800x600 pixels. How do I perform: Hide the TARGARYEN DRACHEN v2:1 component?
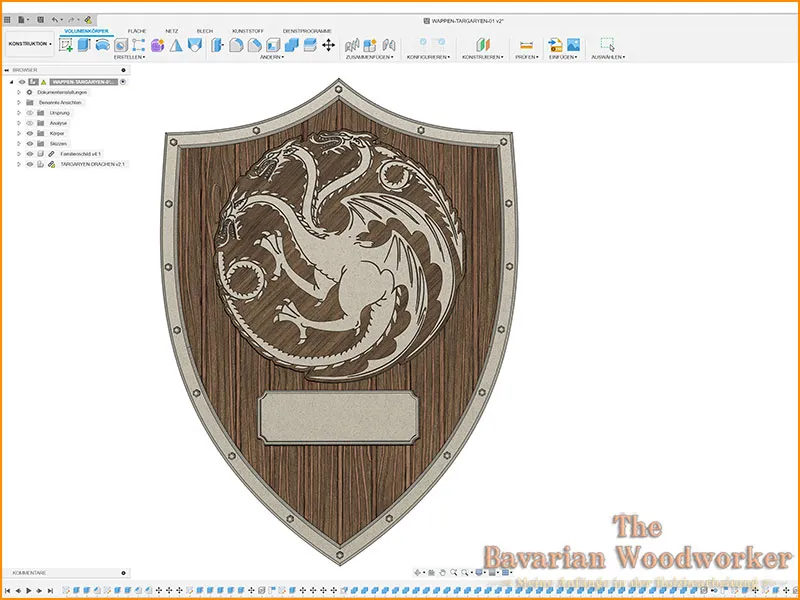pyautogui.click(x=30, y=164)
